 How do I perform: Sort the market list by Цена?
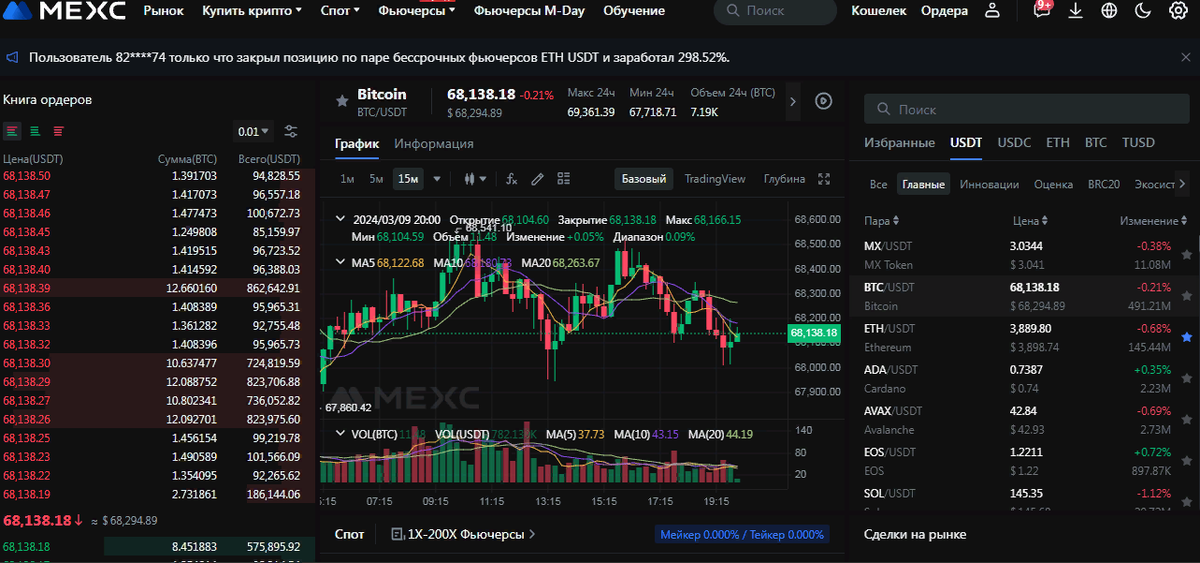point(1030,220)
